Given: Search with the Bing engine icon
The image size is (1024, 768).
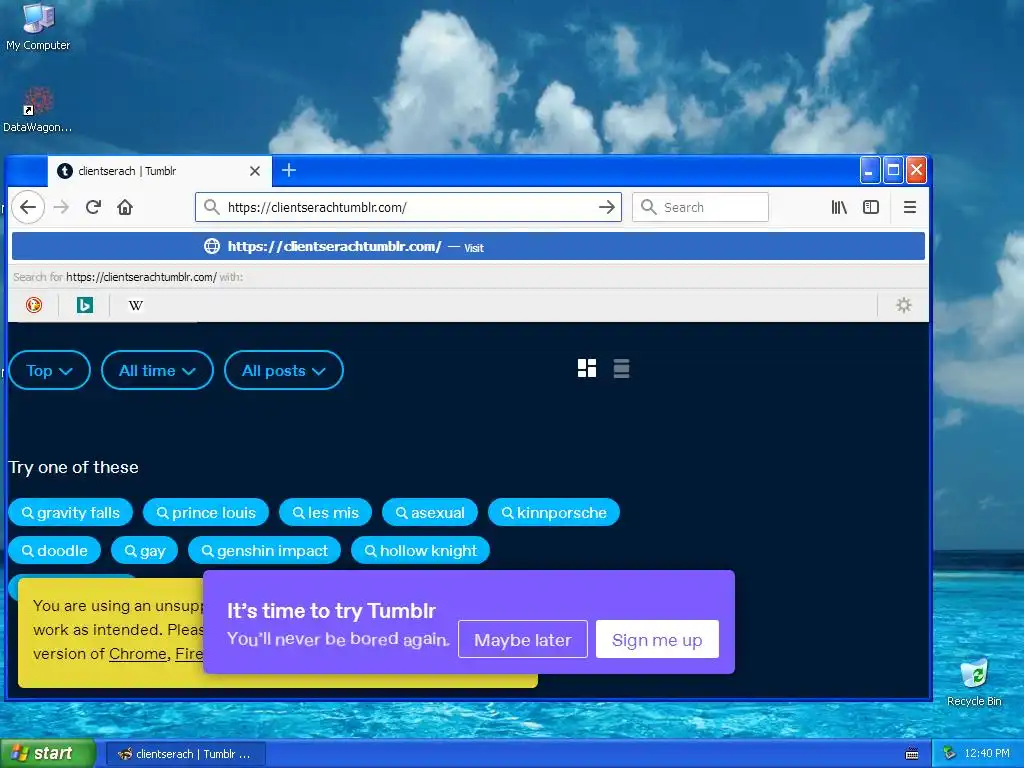Looking at the screenshot, I should [85, 305].
